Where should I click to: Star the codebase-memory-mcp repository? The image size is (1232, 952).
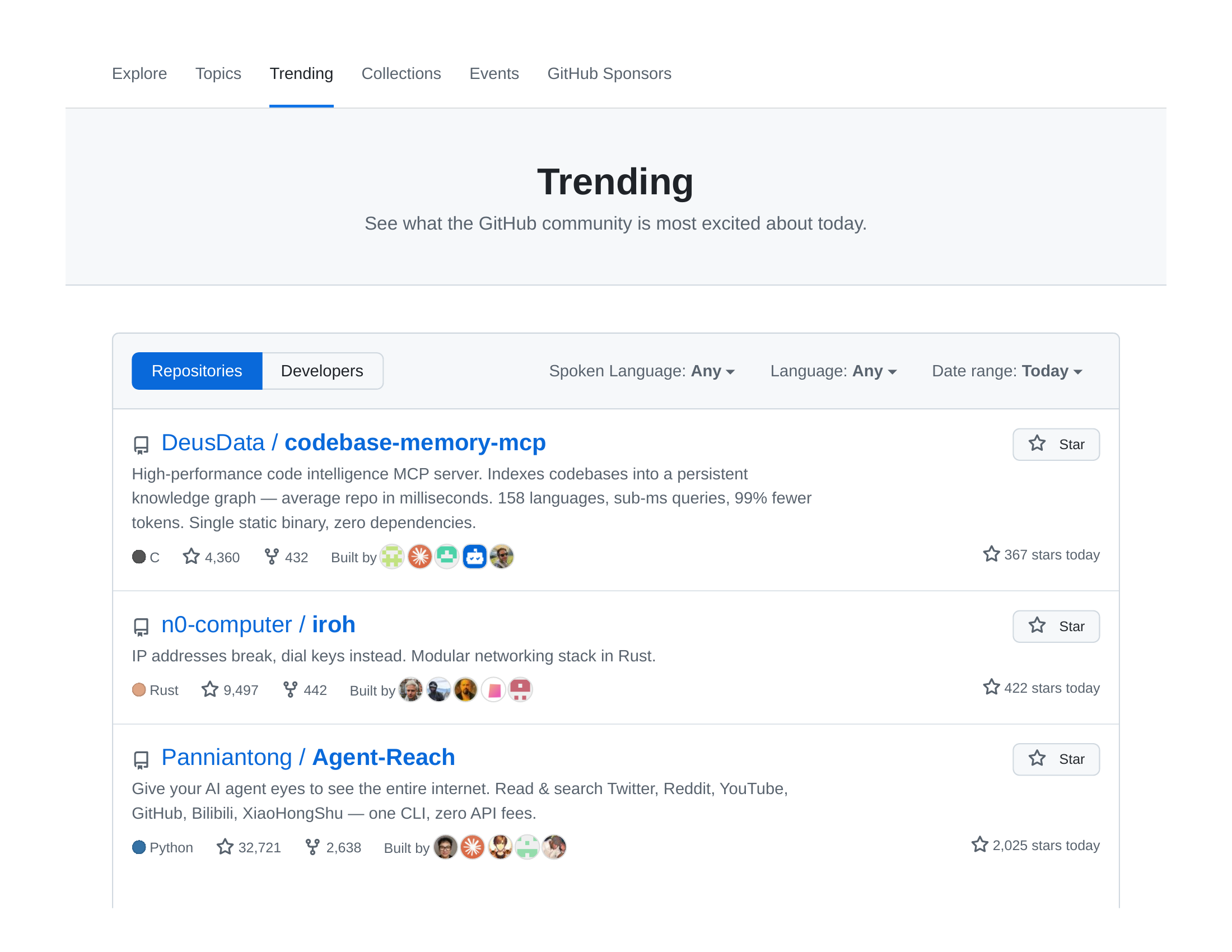[x=1056, y=445]
